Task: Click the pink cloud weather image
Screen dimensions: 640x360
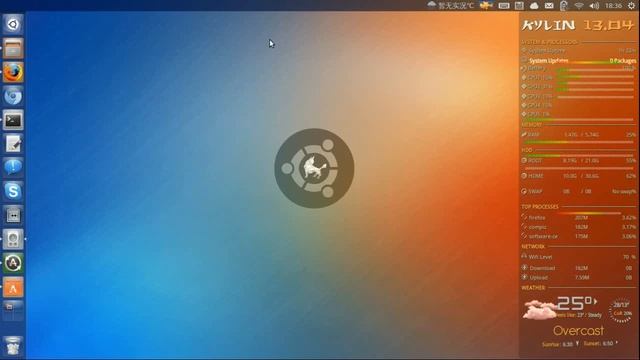Action: [539, 309]
